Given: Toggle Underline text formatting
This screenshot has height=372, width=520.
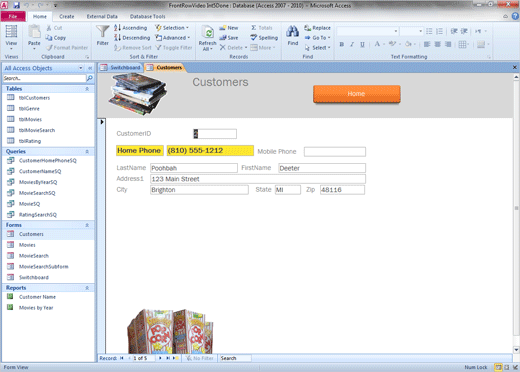Looking at the screenshot, I should (x=362, y=44).
